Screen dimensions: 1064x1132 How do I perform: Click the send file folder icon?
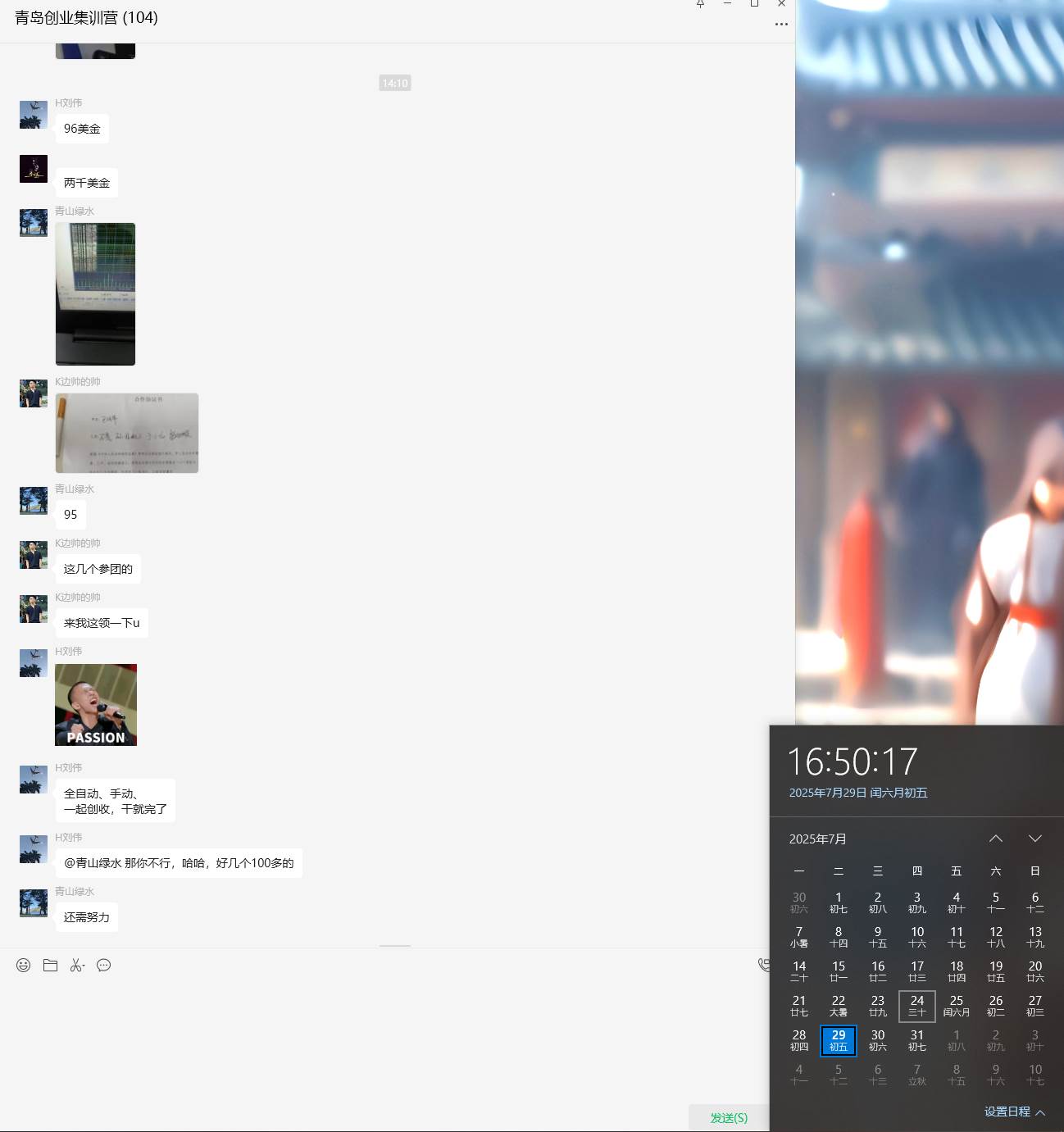[50, 966]
